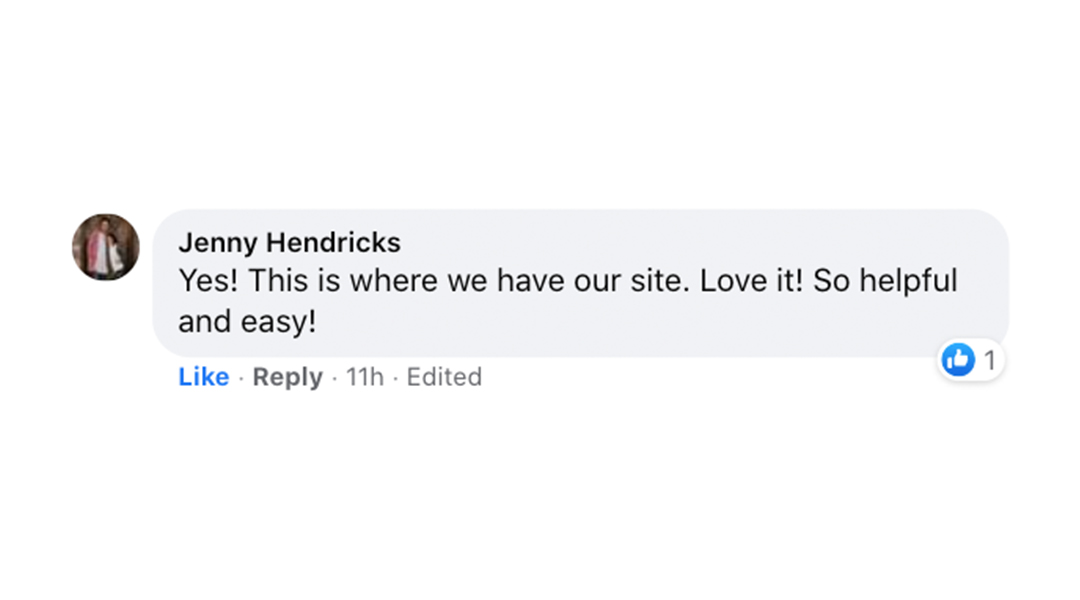Click the gray comment bubble right of "and easy!"

pyautogui.click(x=620, y=322)
